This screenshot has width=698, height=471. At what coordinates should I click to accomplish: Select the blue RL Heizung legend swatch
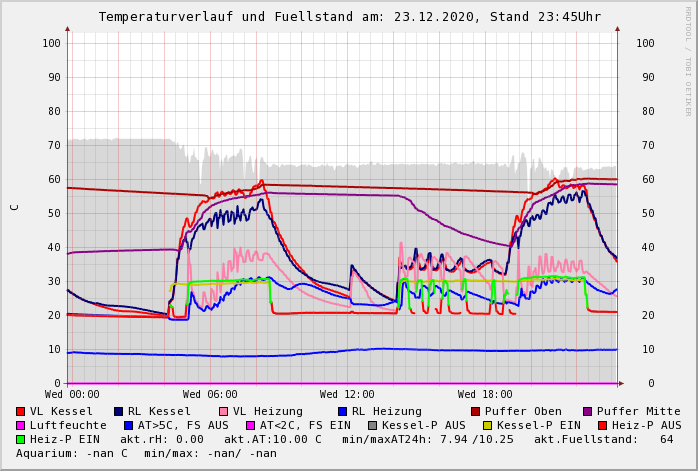pos(342,412)
